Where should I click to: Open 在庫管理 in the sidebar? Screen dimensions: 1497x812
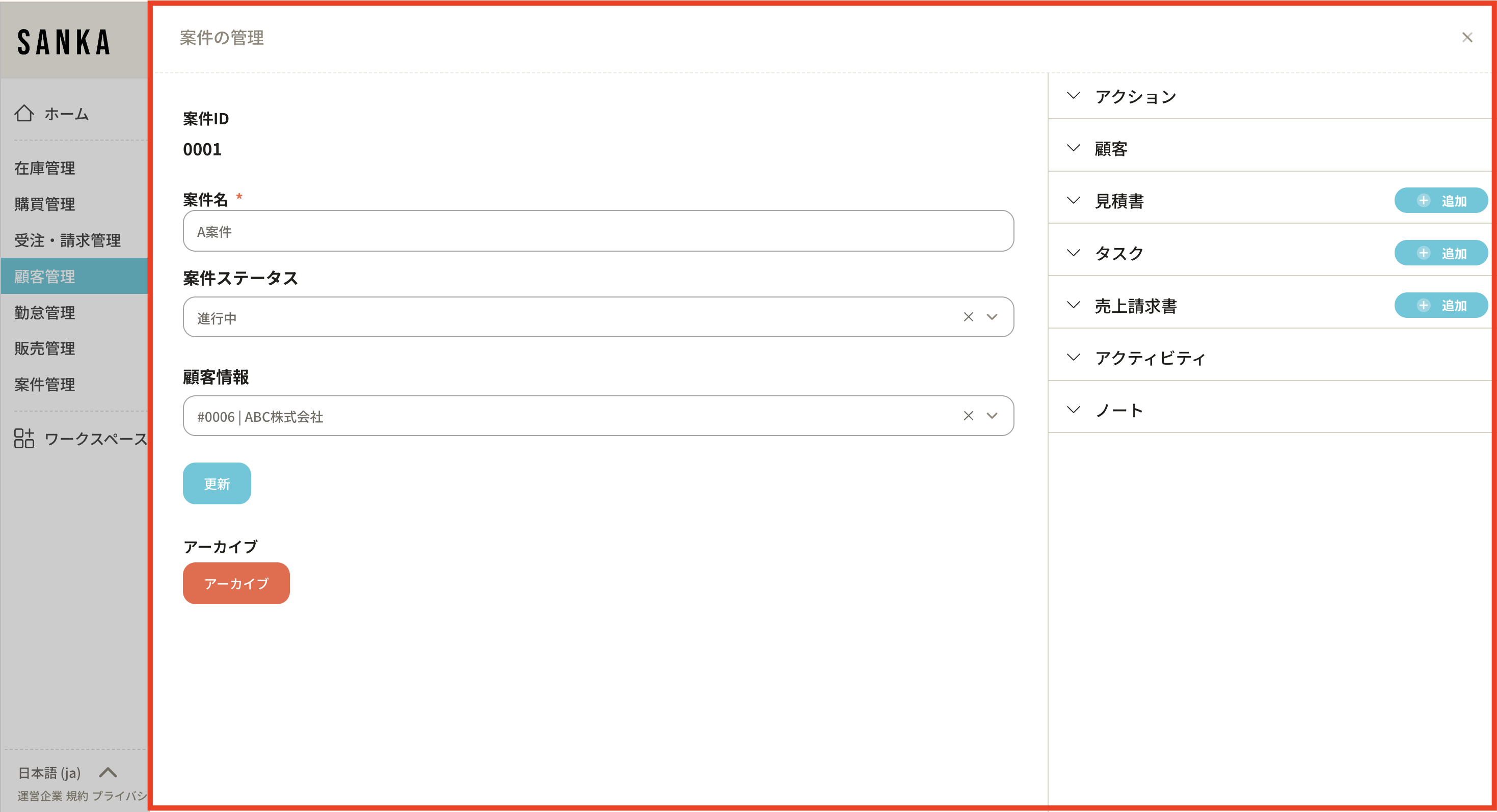(45, 169)
